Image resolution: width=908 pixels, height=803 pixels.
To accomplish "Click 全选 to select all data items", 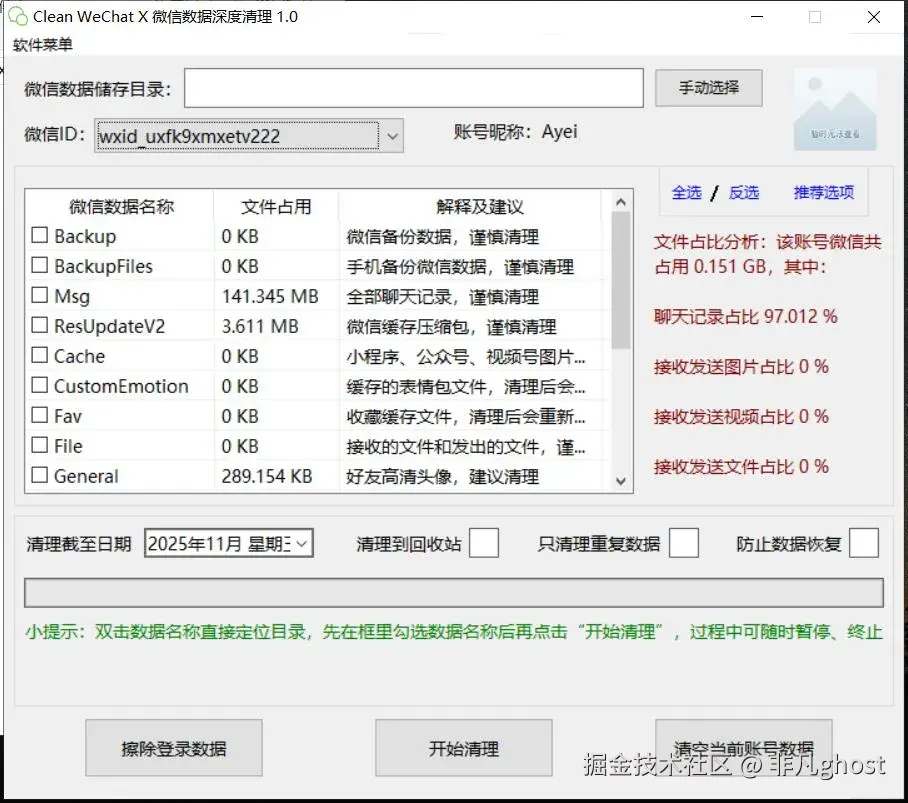I will pyautogui.click(x=687, y=192).
